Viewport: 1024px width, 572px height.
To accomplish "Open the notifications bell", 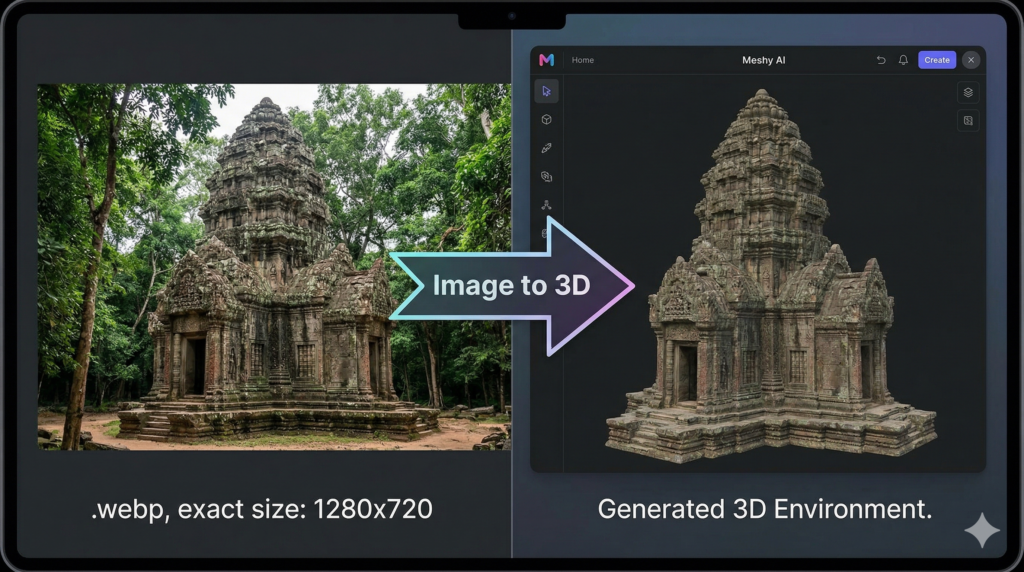I will pyautogui.click(x=903, y=60).
